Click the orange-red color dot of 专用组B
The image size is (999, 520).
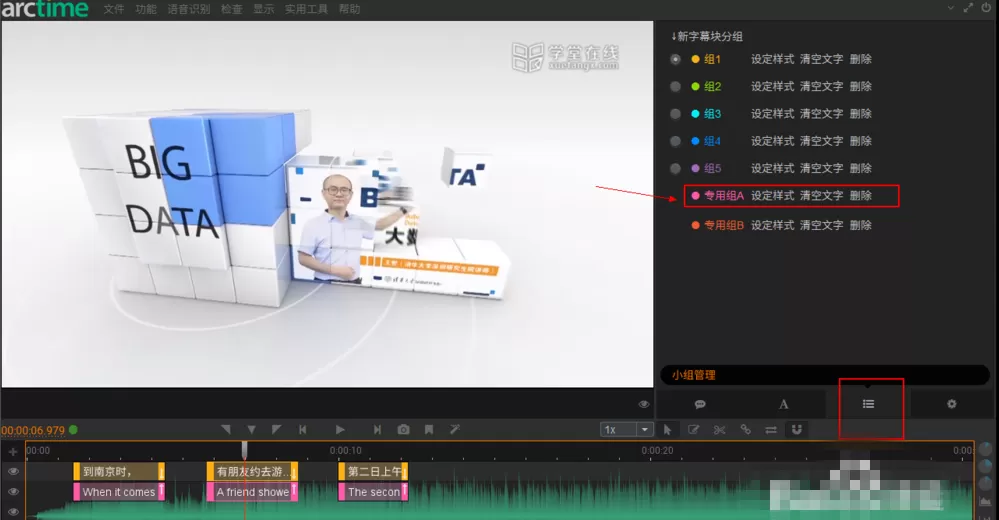tap(695, 225)
